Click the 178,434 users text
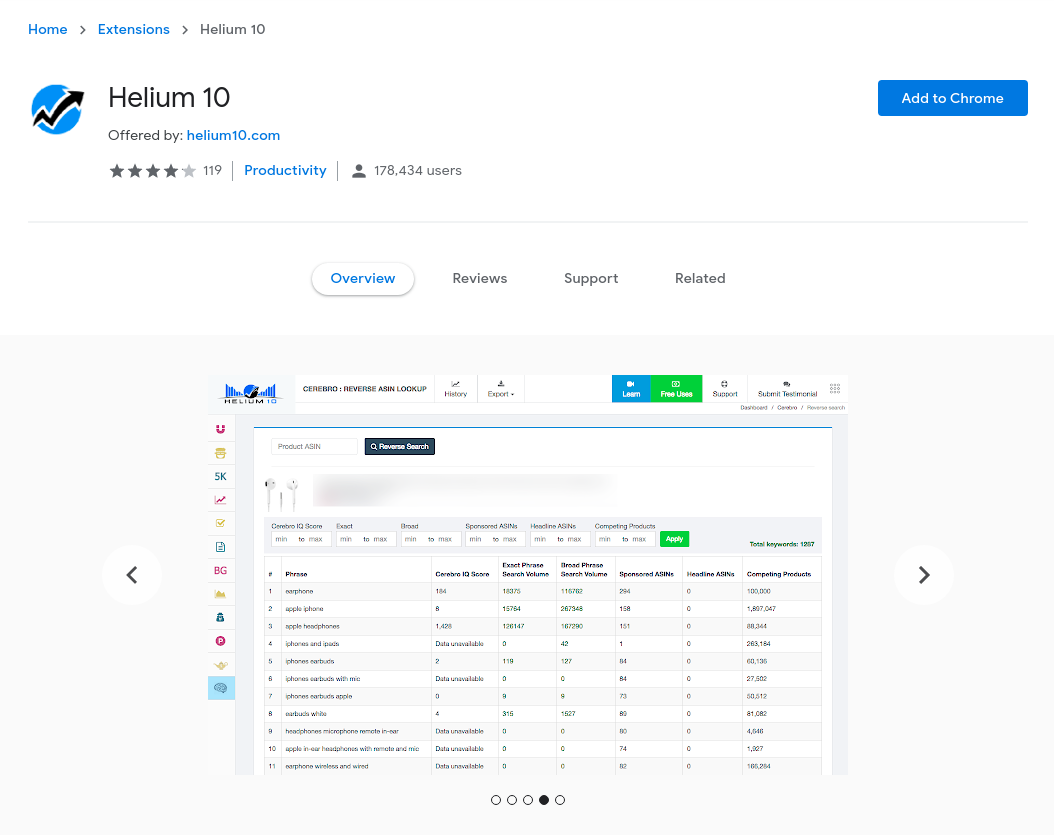 coord(417,171)
